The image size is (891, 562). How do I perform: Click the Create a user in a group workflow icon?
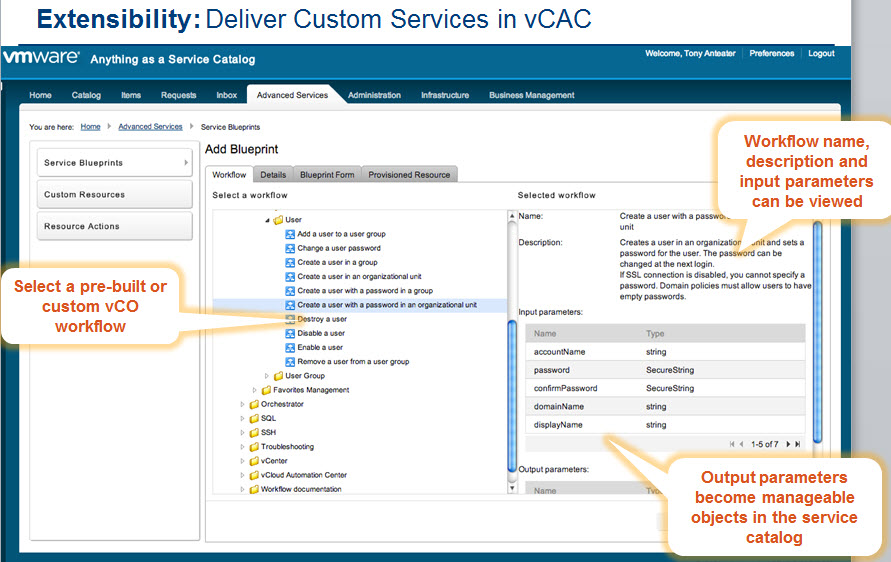click(x=290, y=263)
